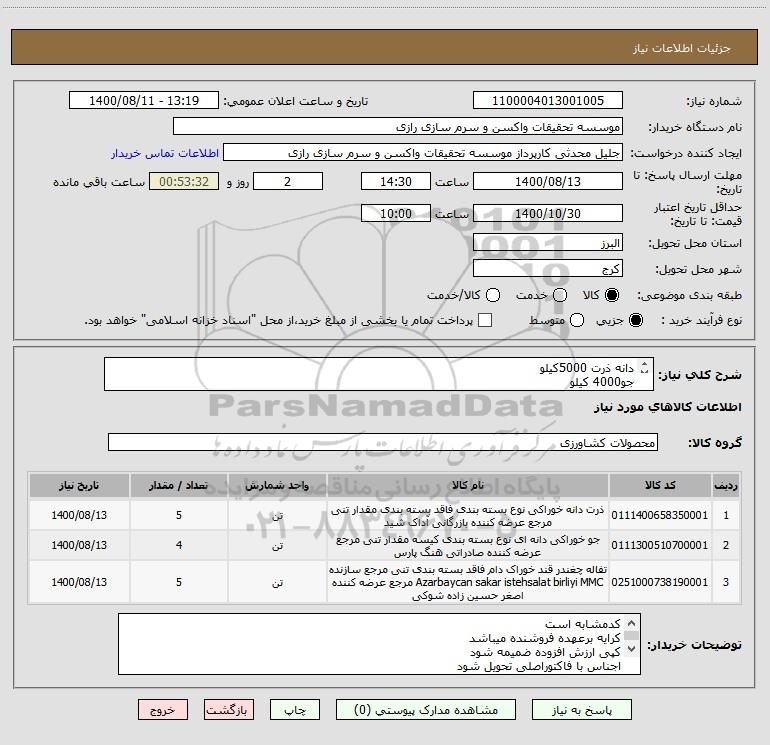Click the deadline time 14:30 field
770x745 pixels.
click(x=396, y=181)
